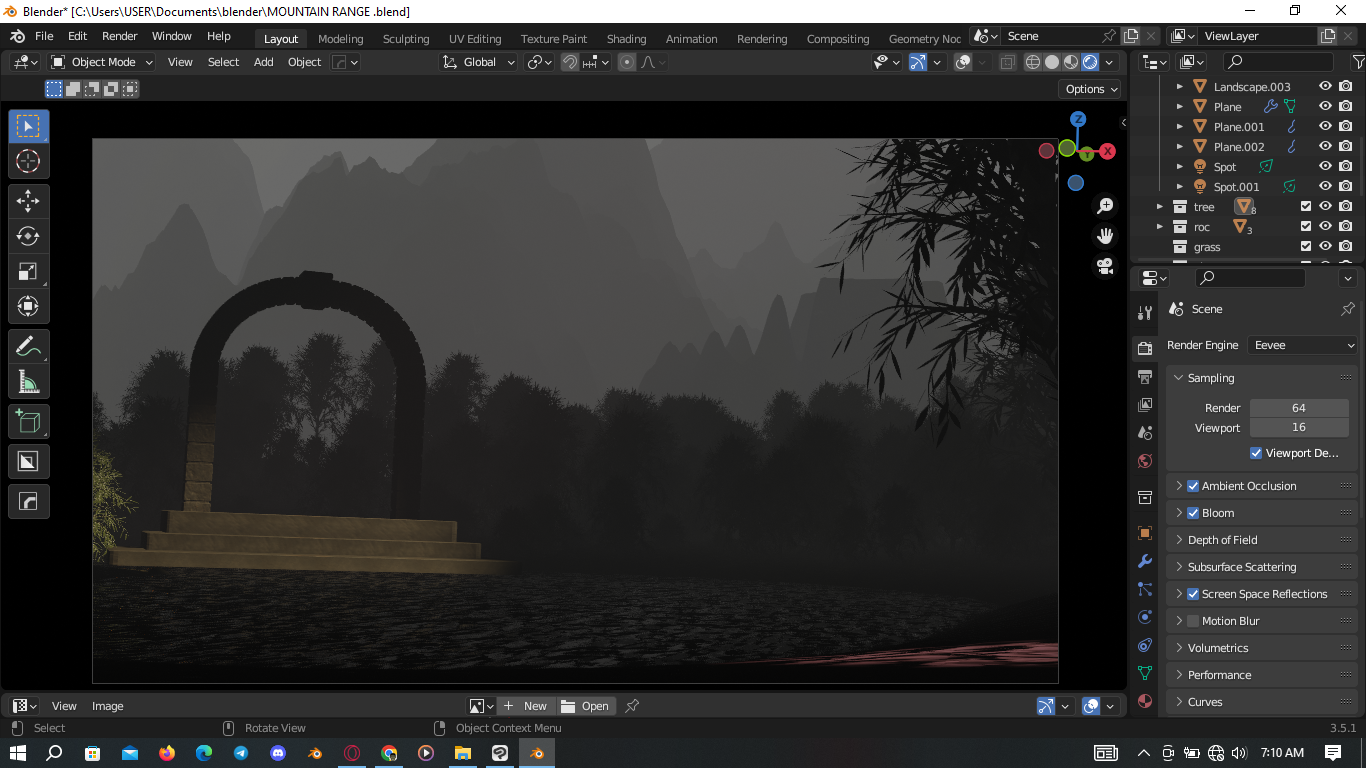Open the World properties tab
This screenshot has width=1366, height=768.
point(1145,461)
